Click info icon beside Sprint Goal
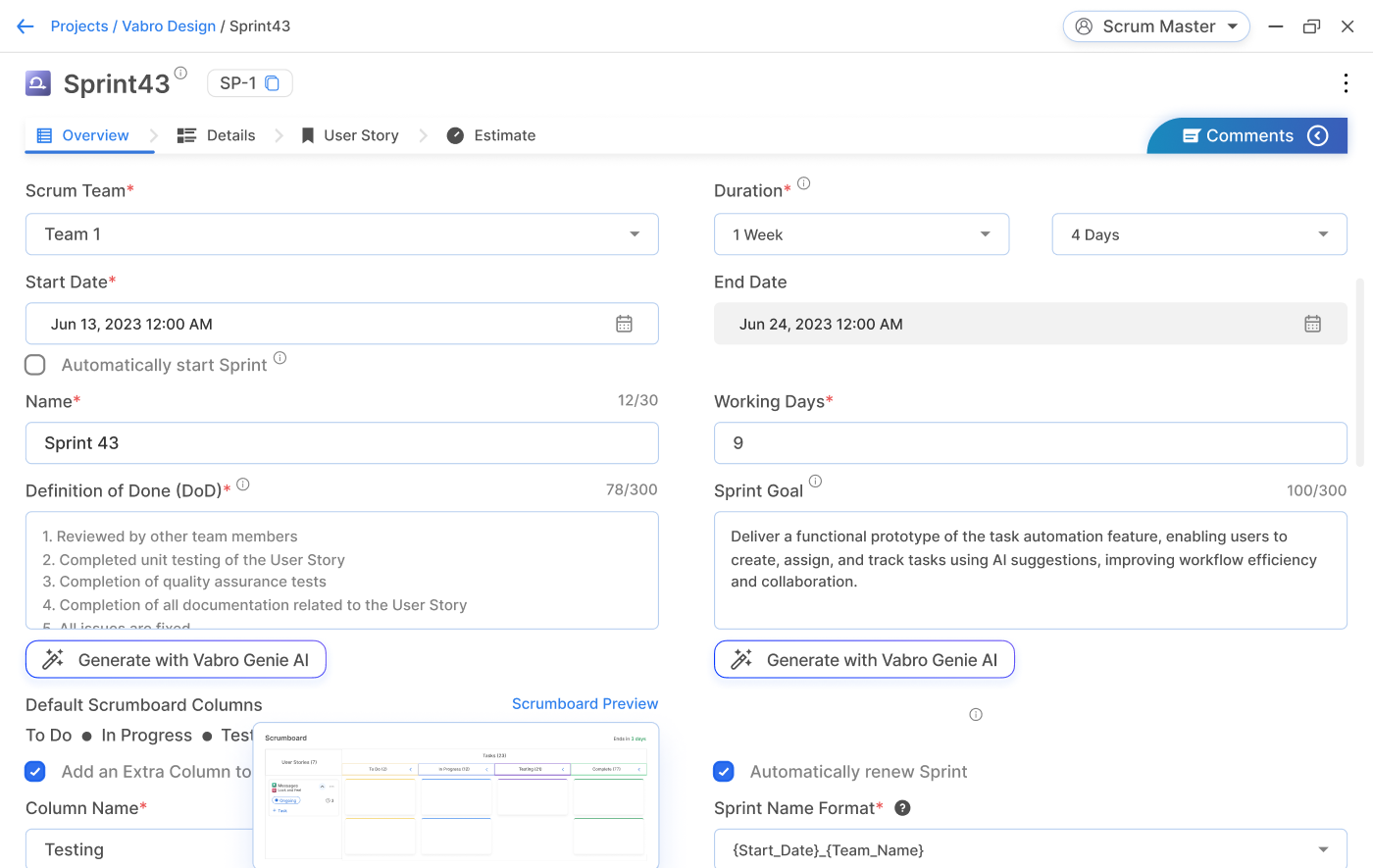Viewport: 1373px width, 868px height. point(815,482)
